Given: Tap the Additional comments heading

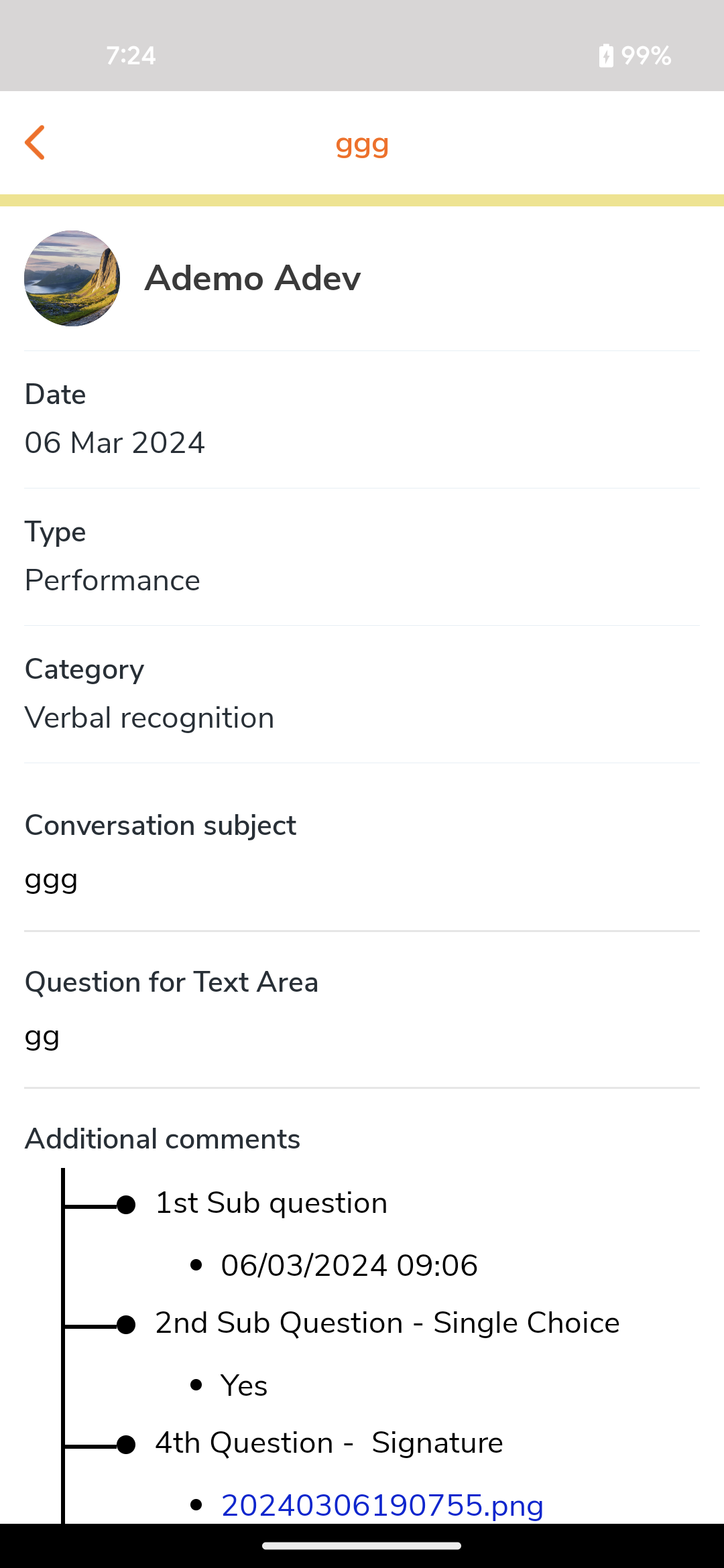Looking at the screenshot, I should coord(162,1139).
